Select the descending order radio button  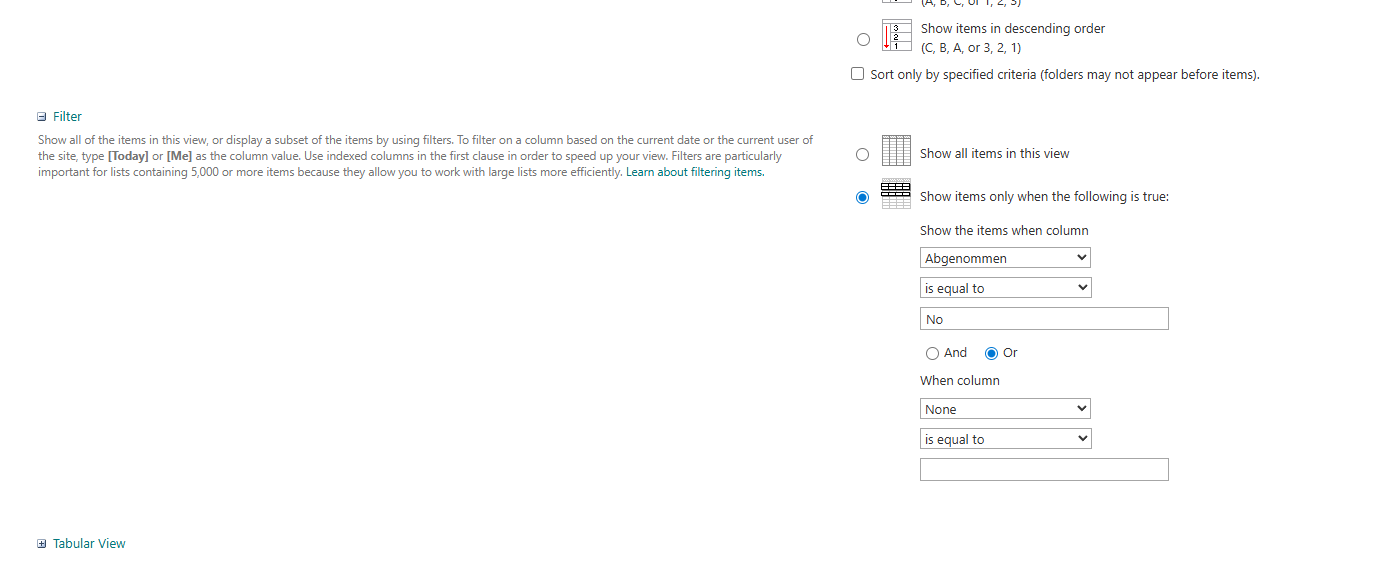click(x=863, y=39)
